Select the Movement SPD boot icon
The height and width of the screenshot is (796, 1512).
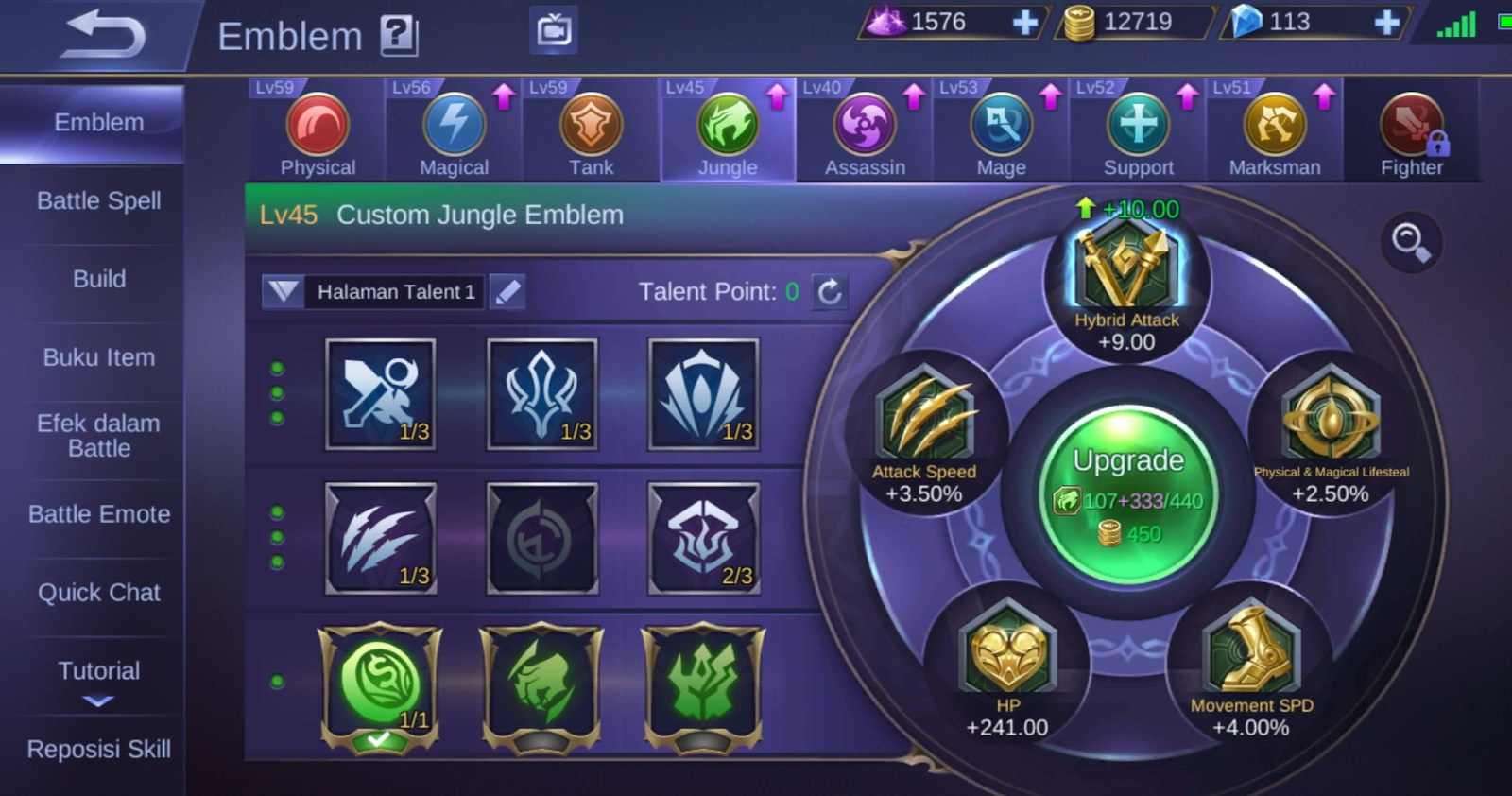pos(1252,647)
